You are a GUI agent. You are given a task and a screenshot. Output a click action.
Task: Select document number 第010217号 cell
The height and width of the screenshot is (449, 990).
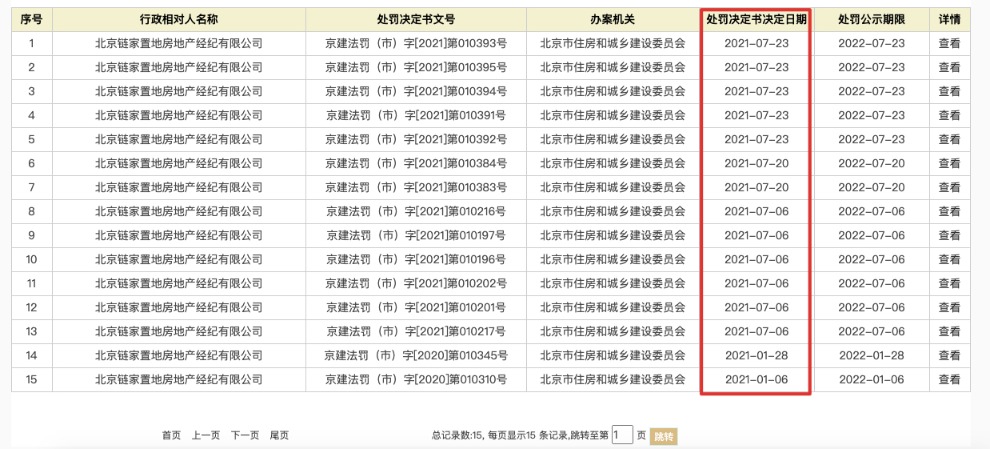(416, 332)
